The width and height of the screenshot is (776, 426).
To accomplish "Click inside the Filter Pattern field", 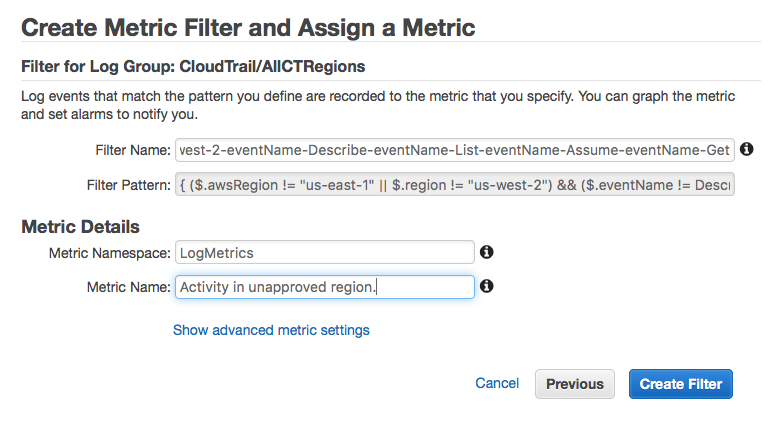I will pyautogui.click(x=454, y=185).
